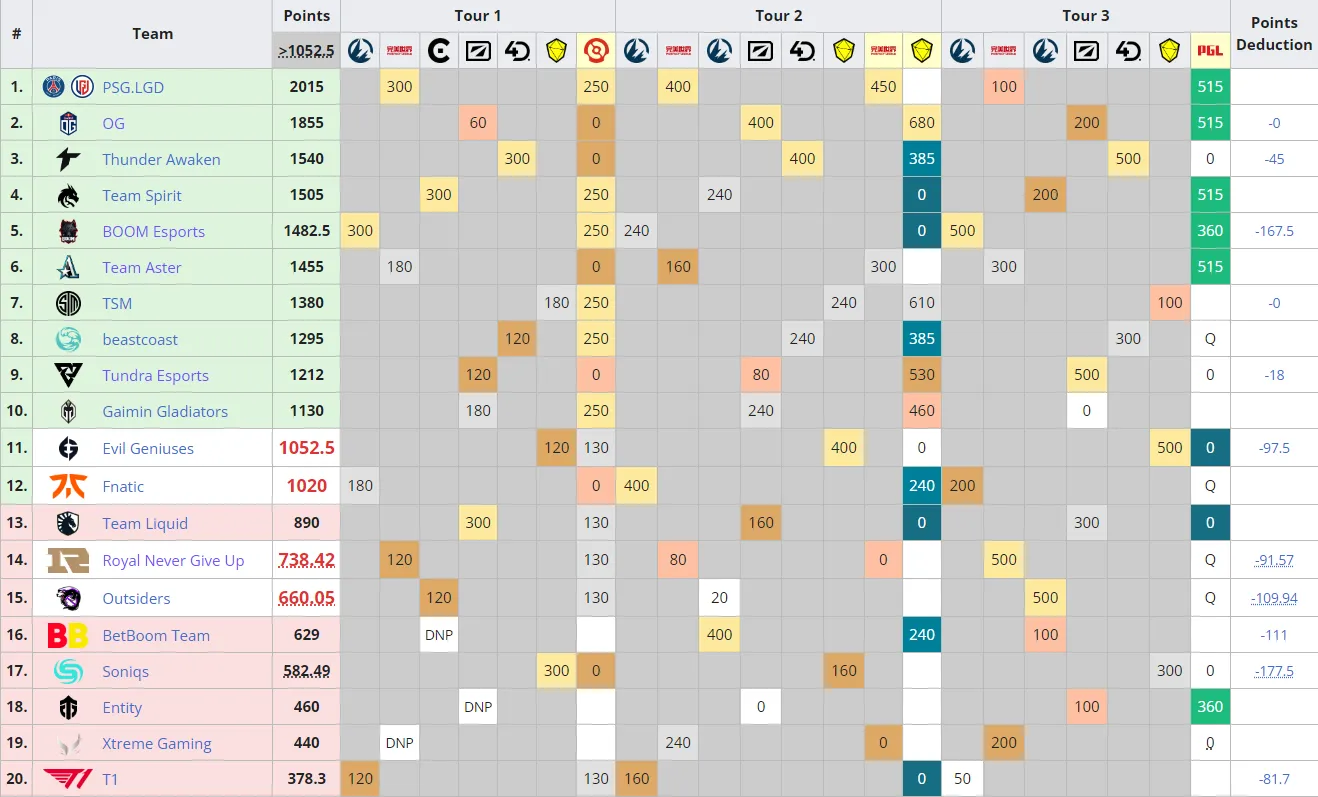Open the Gaimin Gladiators link
This screenshot has width=1318, height=797.
[x=165, y=411]
